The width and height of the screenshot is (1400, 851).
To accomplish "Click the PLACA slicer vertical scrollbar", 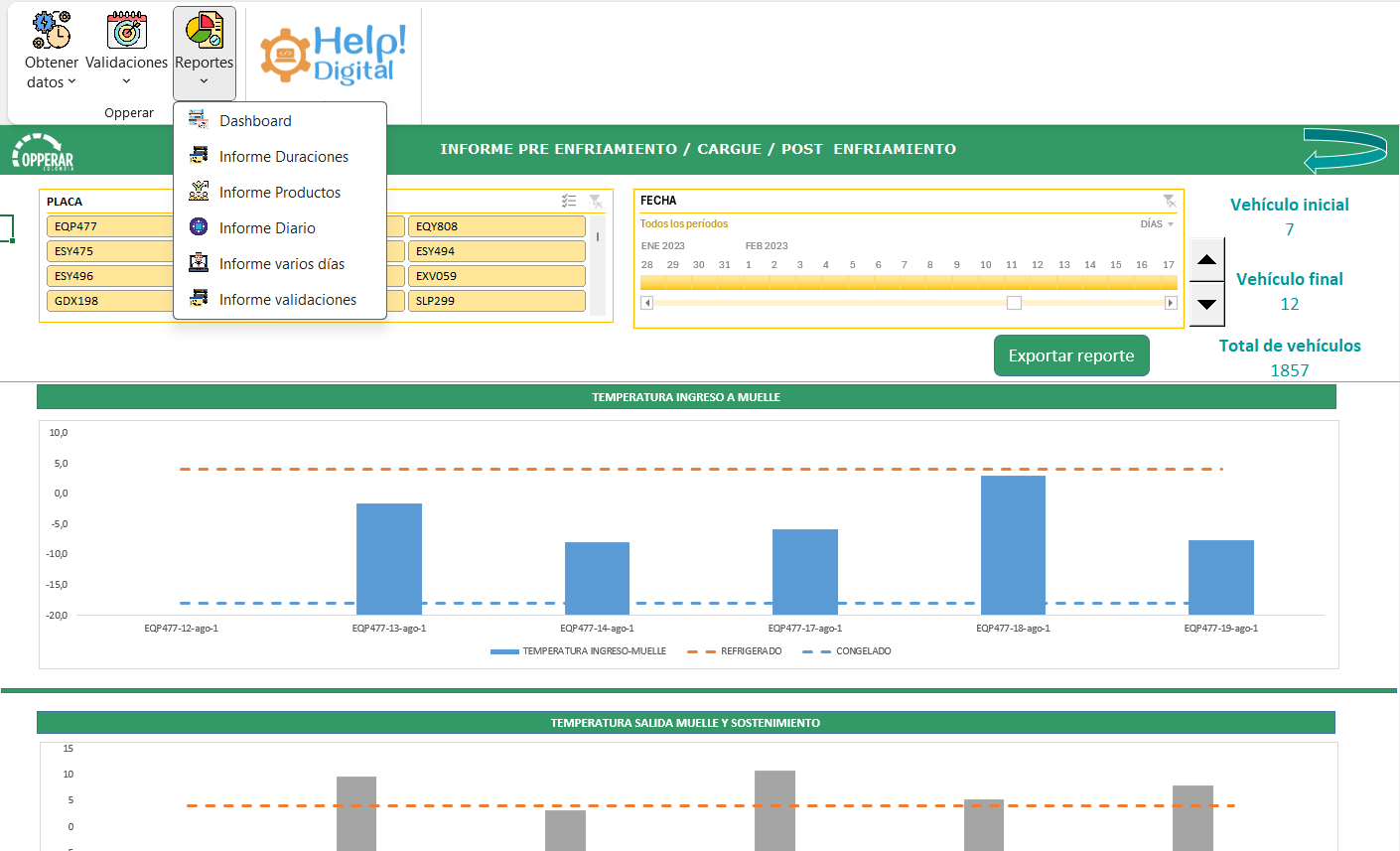I will click(598, 265).
